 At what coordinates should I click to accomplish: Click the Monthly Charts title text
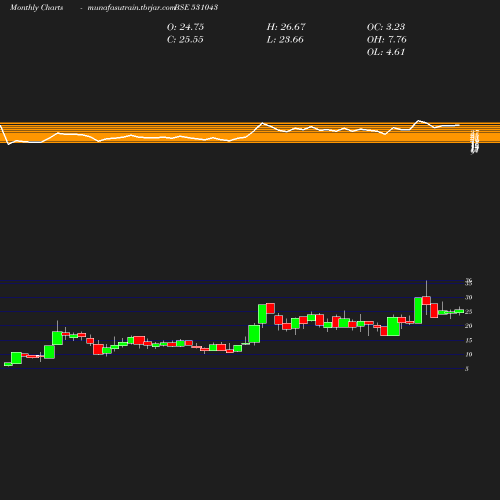click(36, 7)
